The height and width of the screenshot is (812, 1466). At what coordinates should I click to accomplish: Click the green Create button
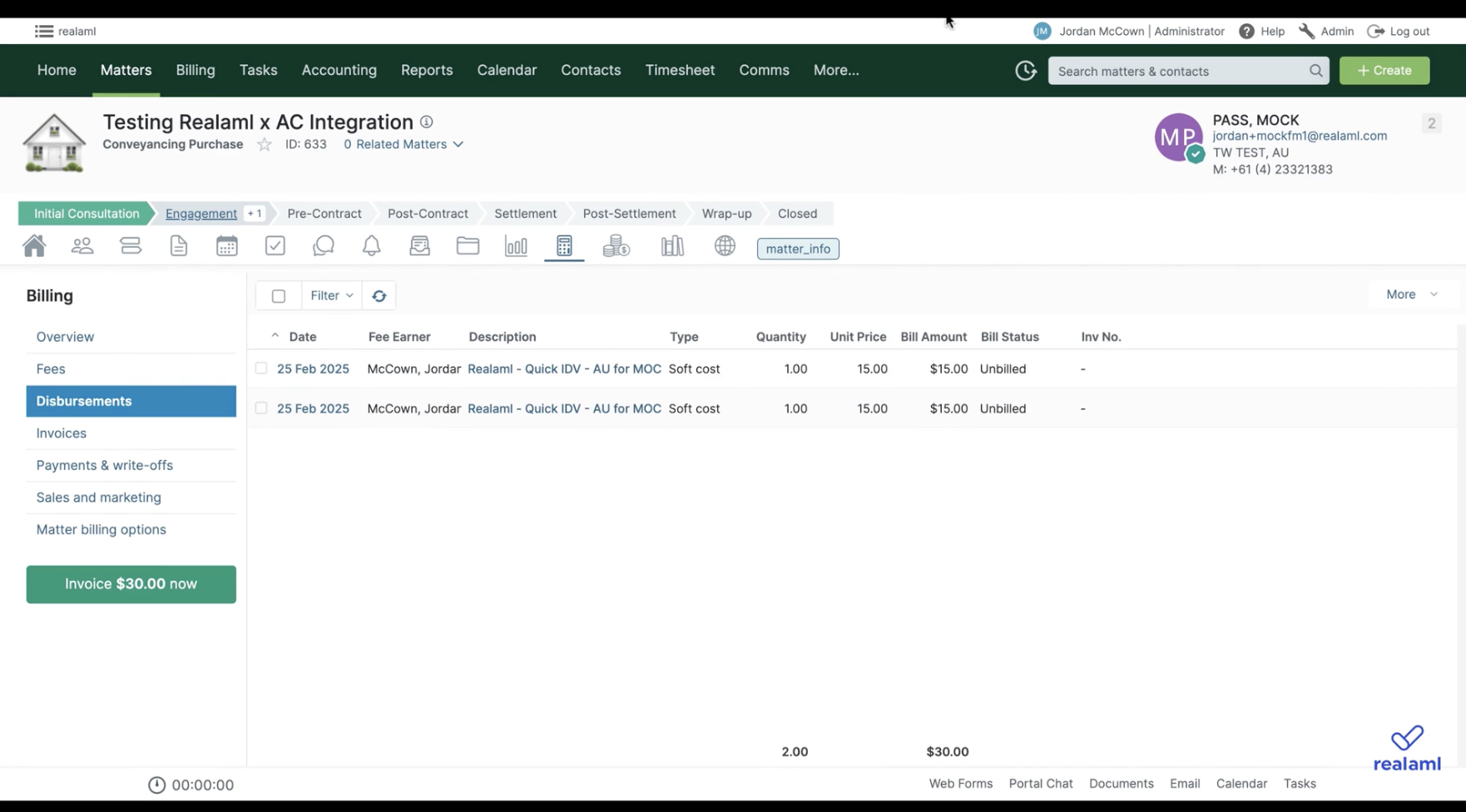(1384, 71)
